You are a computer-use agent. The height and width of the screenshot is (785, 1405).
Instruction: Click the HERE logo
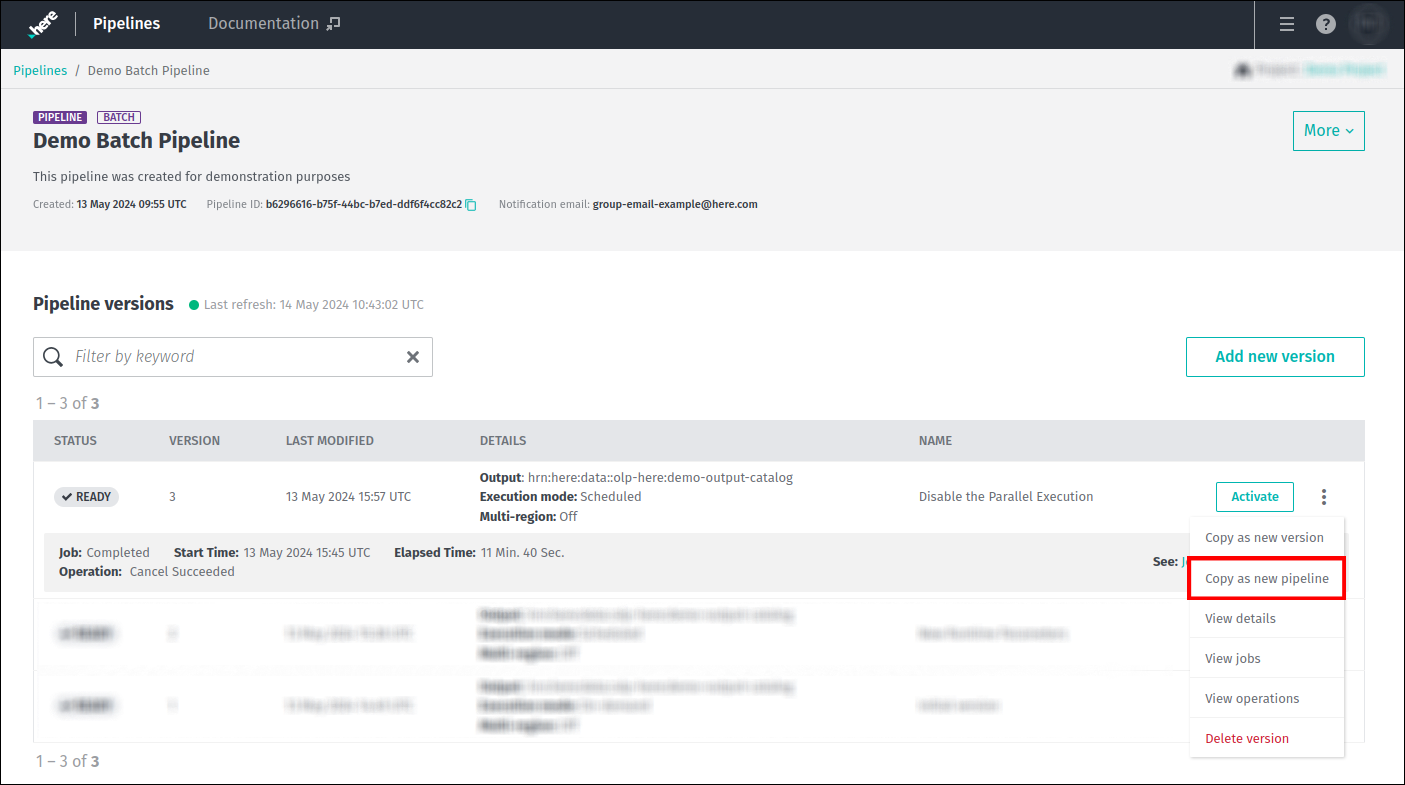click(x=42, y=24)
